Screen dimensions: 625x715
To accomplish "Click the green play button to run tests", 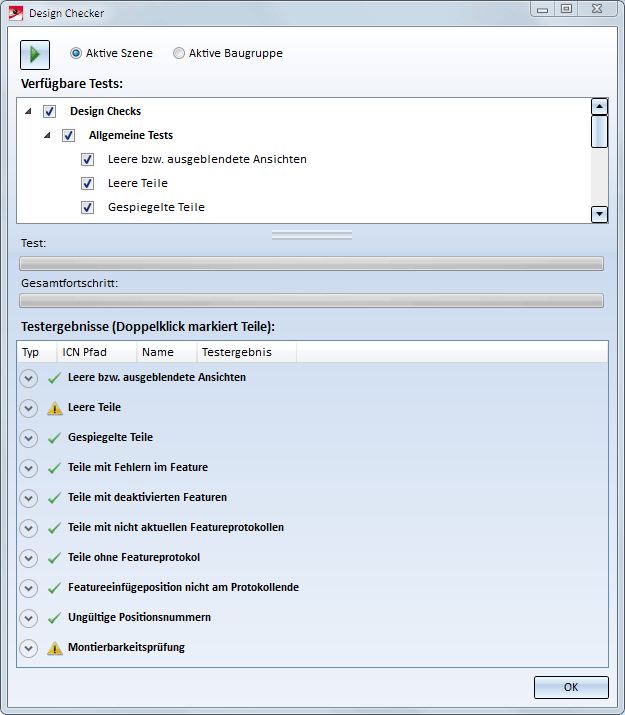I will [35, 54].
